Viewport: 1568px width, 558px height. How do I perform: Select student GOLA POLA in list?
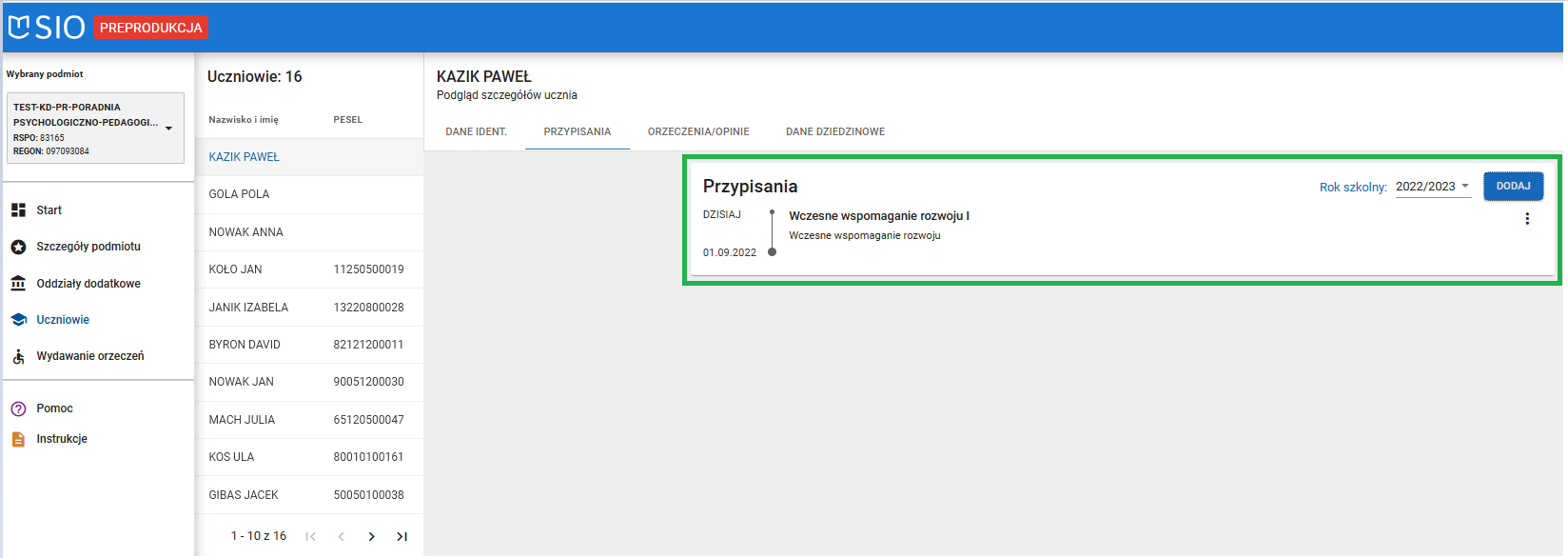coord(240,194)
